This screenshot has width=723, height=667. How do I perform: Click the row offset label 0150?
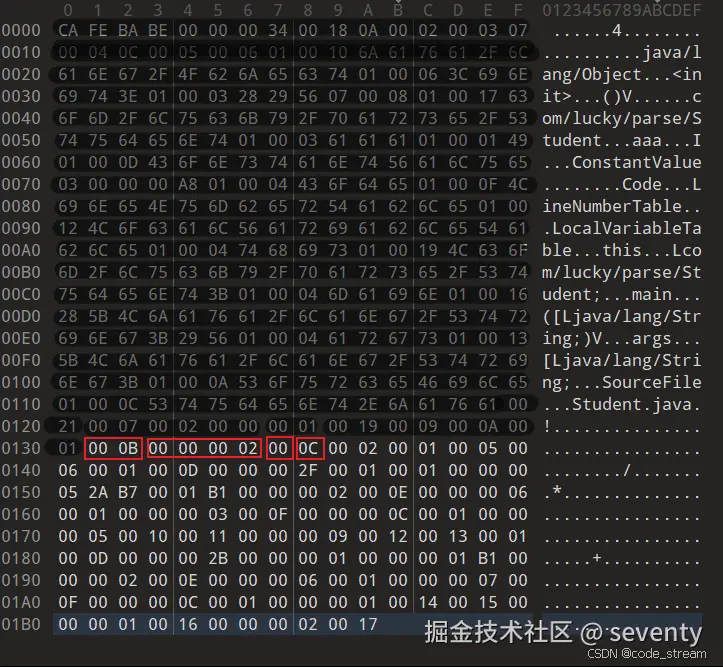[21, 492]
